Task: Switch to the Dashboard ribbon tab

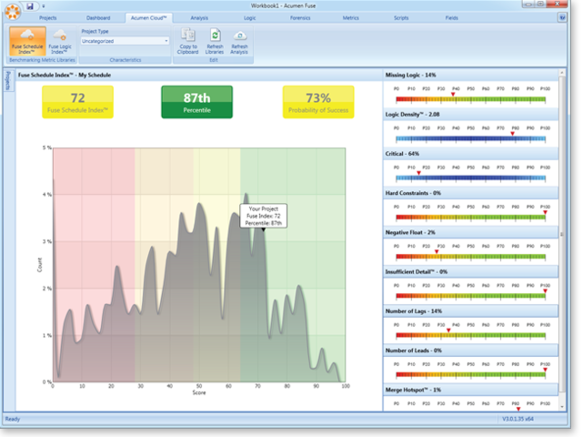Action: (x=98, y=18)
